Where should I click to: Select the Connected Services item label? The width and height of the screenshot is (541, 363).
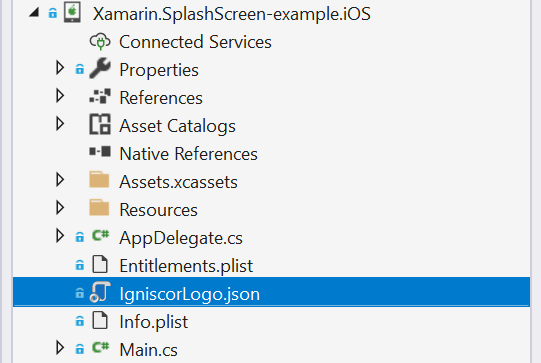(x=195, y=42)
